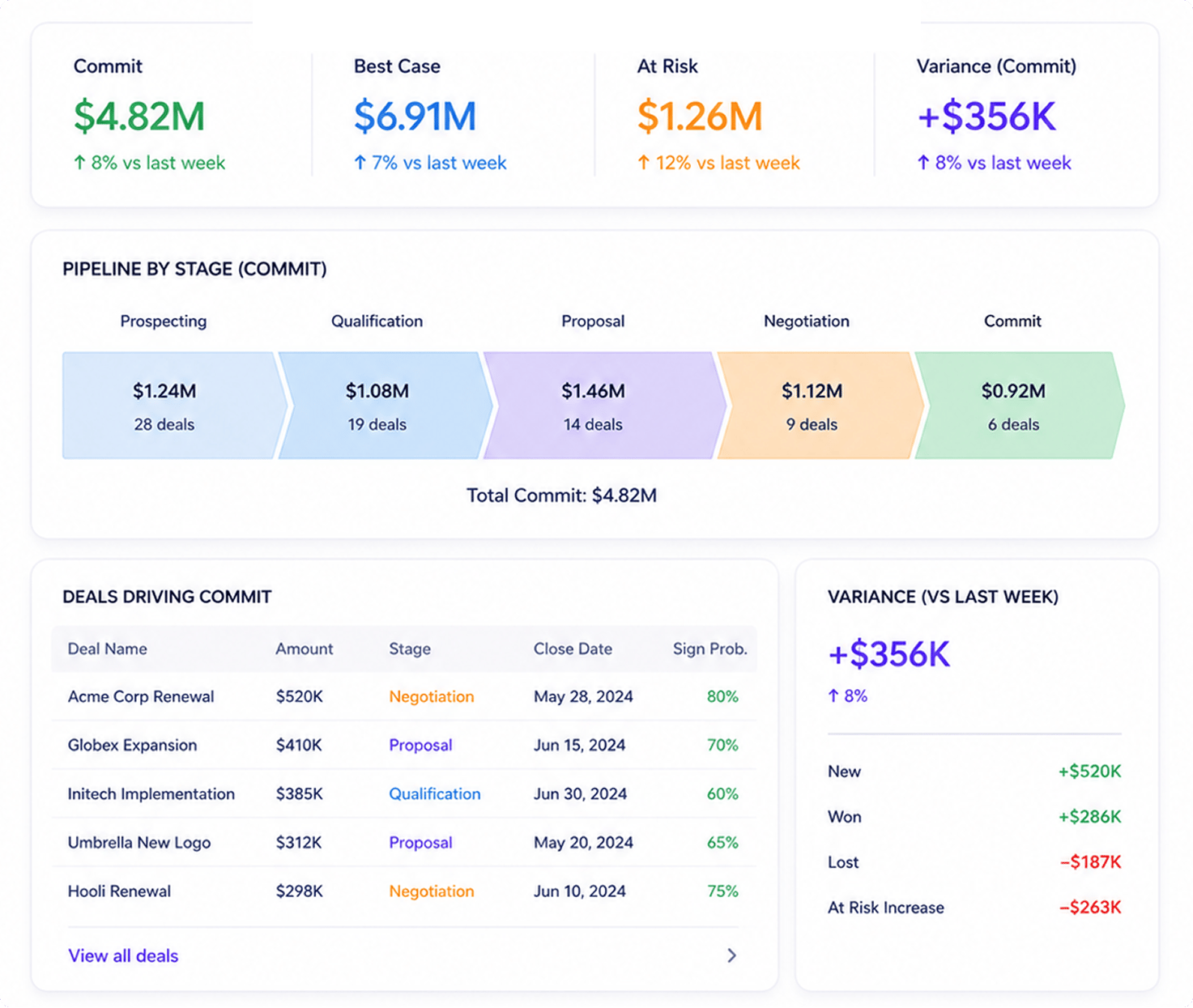The image size is (1193, 1008).
Task: Open the Globex Expansion deal
Action: click(x=133, y=745)
